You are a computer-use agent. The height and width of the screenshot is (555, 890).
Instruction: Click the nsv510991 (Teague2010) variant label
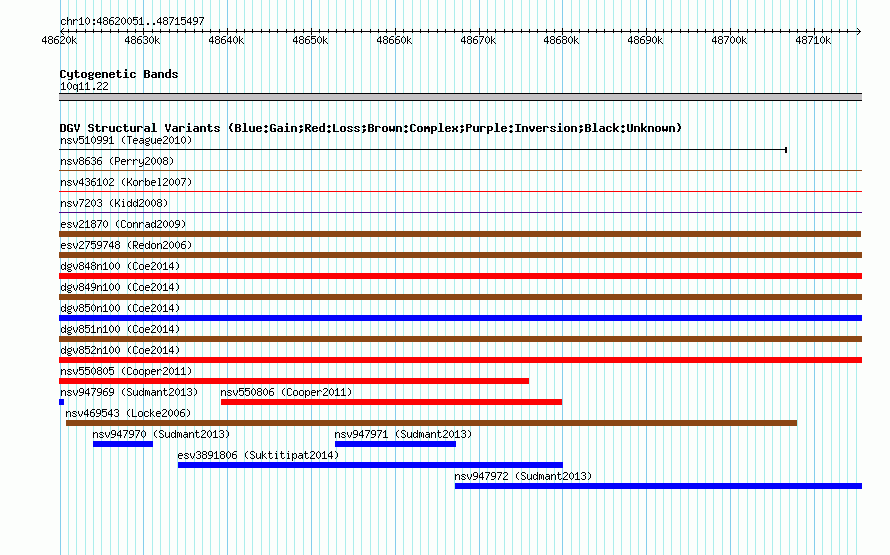(126, 140)
